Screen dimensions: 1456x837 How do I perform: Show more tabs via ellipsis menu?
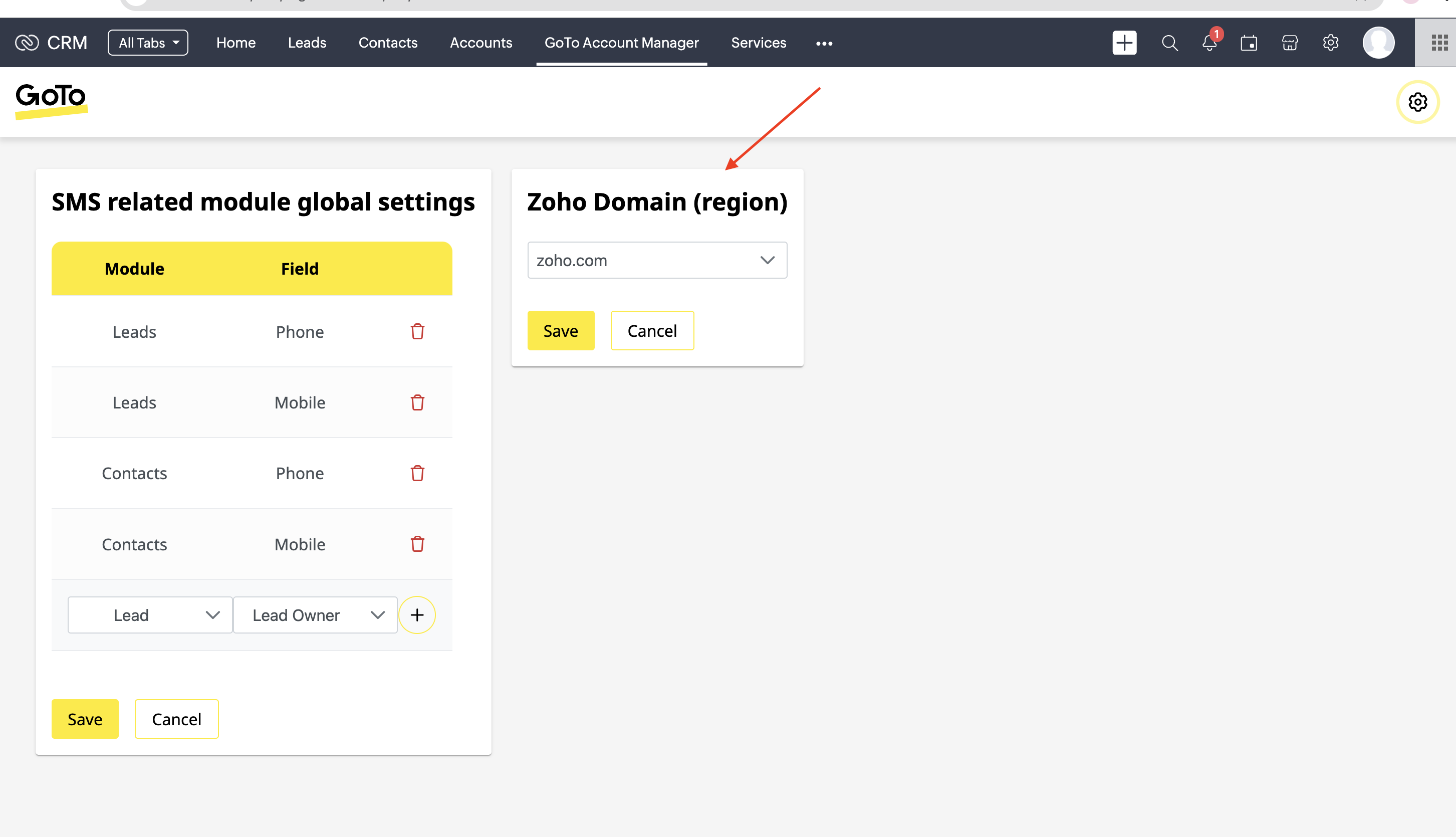pyautogui.click(x=824, y=43)
